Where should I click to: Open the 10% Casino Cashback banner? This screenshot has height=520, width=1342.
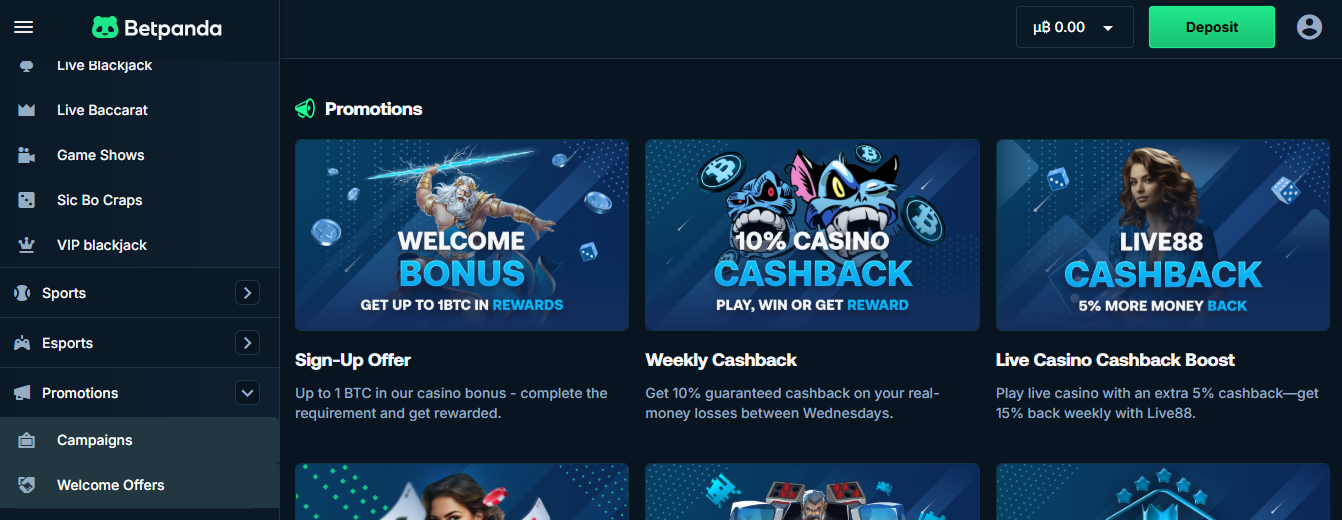click(x=812, y=235)
